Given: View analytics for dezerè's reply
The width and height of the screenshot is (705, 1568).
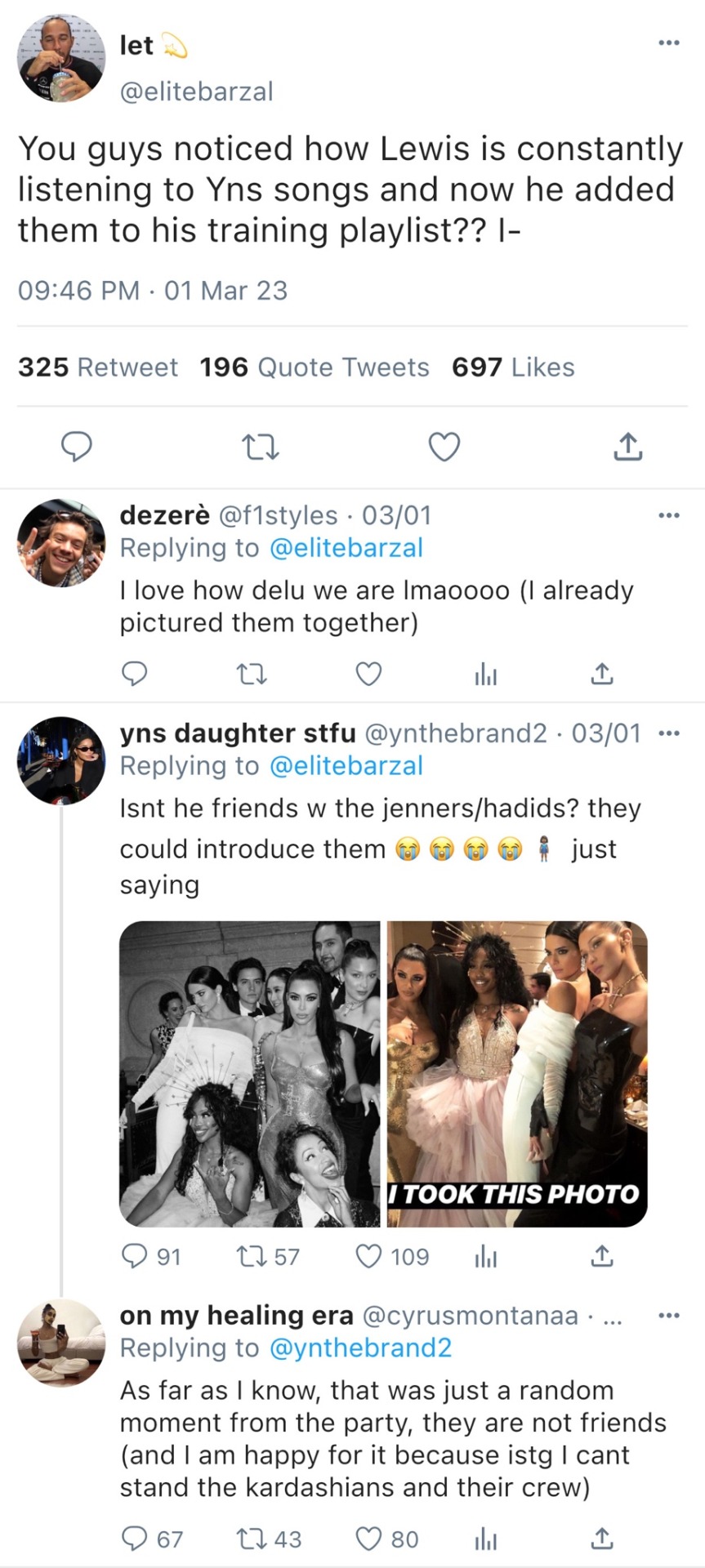Looking at the screenshot, I should click(x=485, y=674).
